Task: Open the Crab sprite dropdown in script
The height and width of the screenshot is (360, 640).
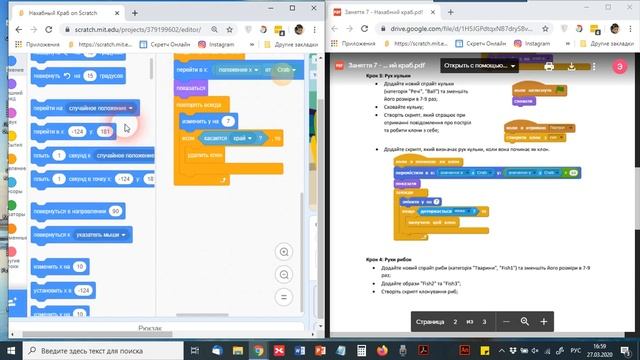Action: [x=286, y=70]
